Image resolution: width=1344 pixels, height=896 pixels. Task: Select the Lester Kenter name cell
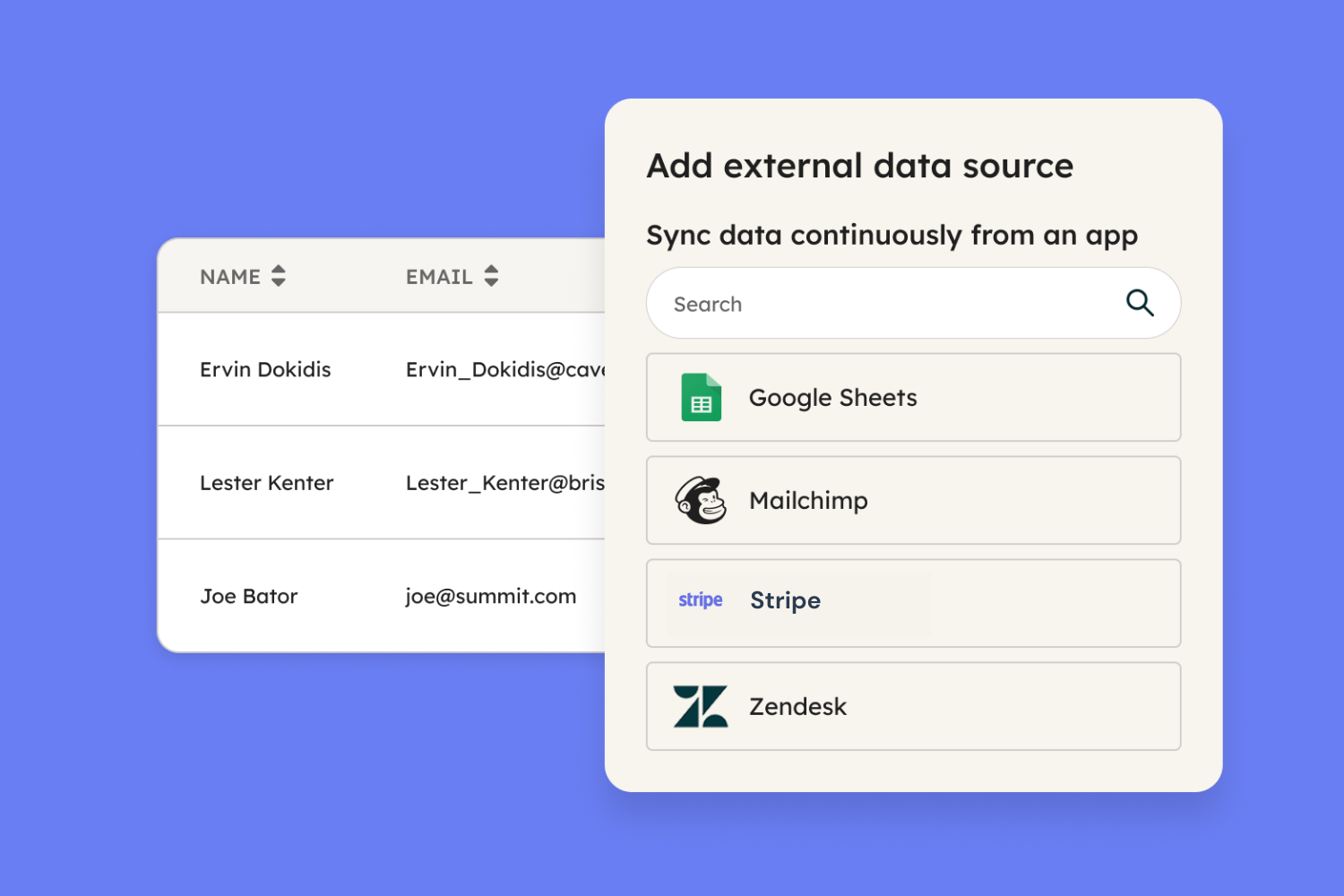tap(266, 483)
